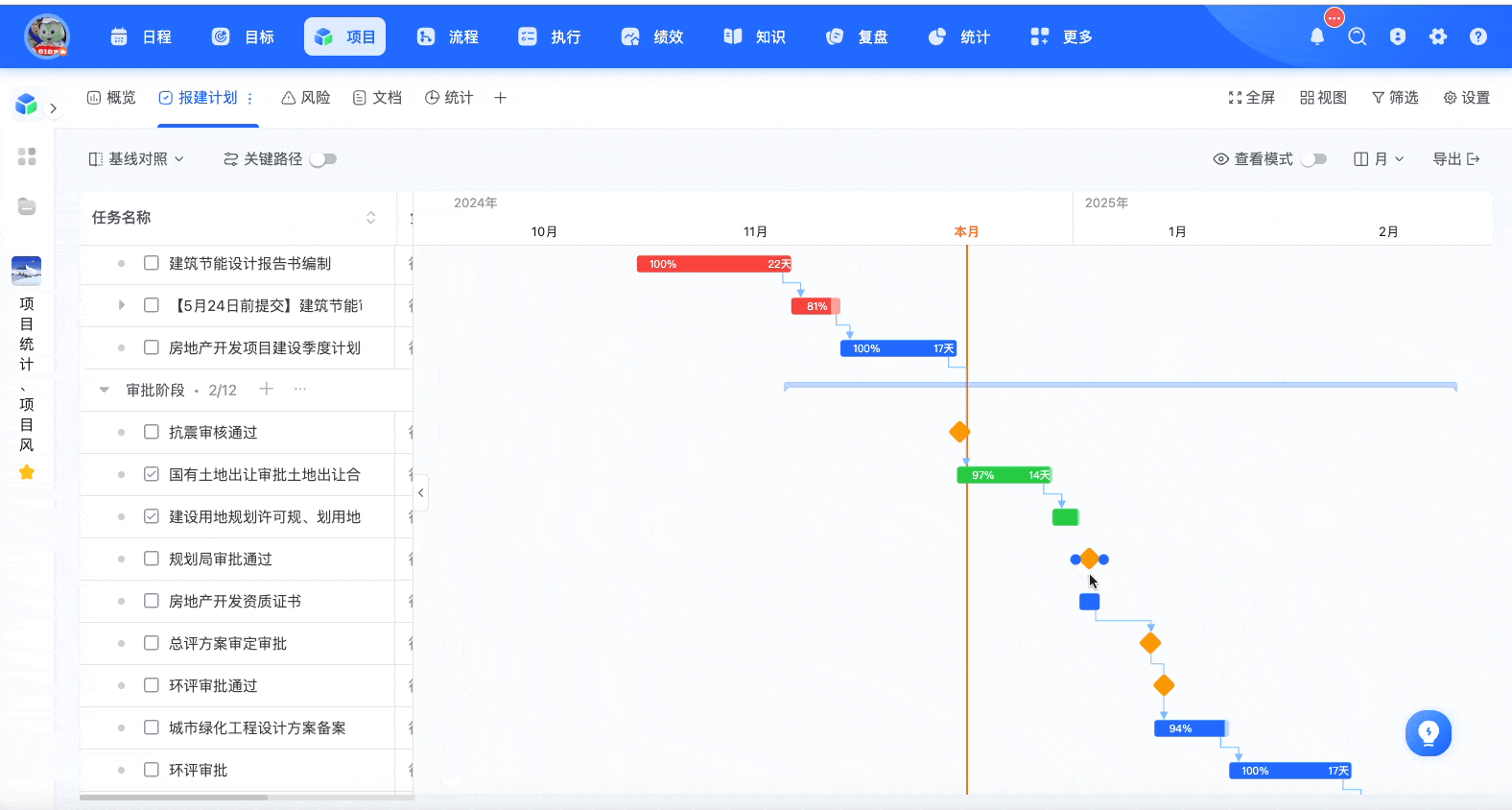Check the 建筑节能设计报告书编制 checkbox
This screenshot has width=1512, height=810.
tap(152, 263)
